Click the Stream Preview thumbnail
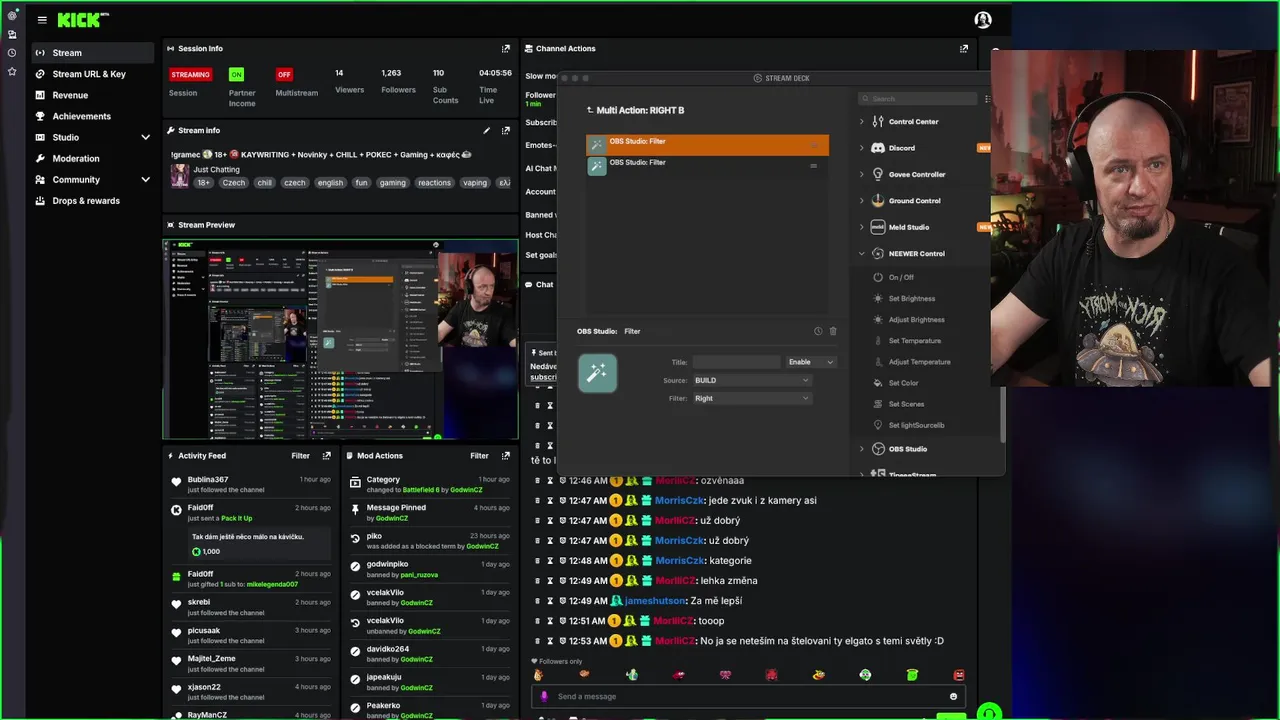This screenshot has width=1280, height=720. coord(340,340)
